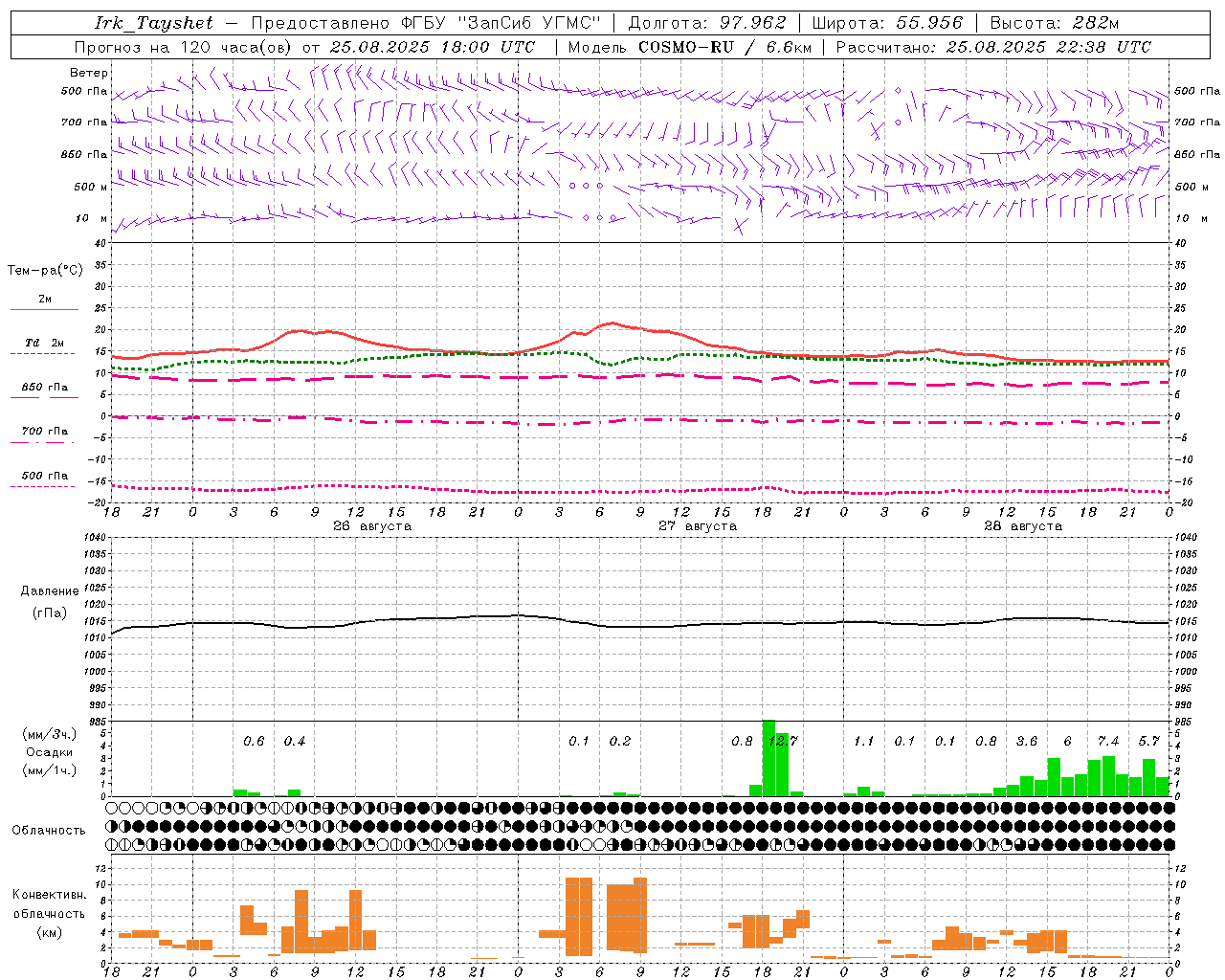Click the (км) convective cloud unit label
Viewport: 1225px width, 980px height.
click(x=49, y=932)
